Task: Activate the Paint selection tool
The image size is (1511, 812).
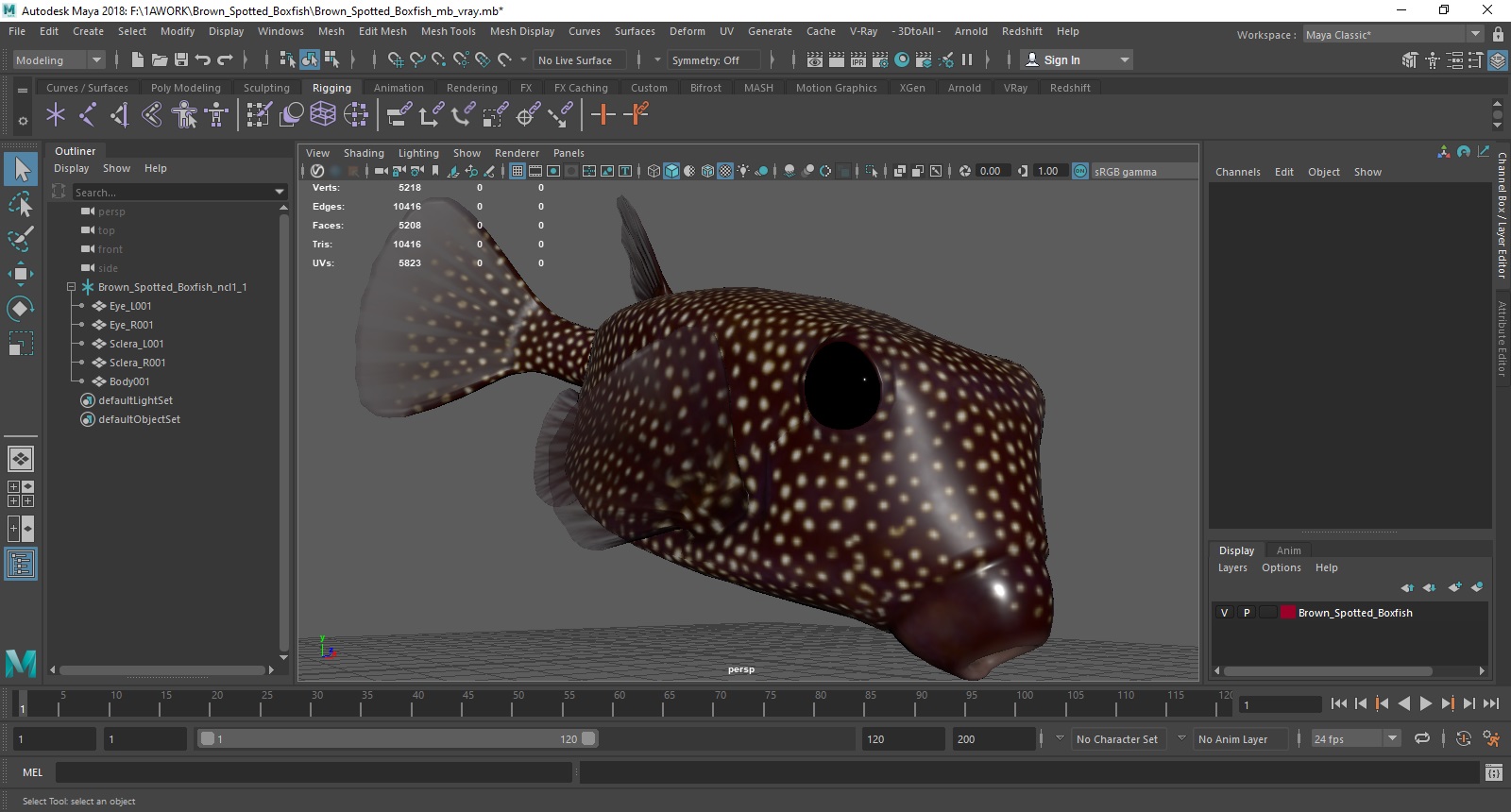Action: pos(21,238)
